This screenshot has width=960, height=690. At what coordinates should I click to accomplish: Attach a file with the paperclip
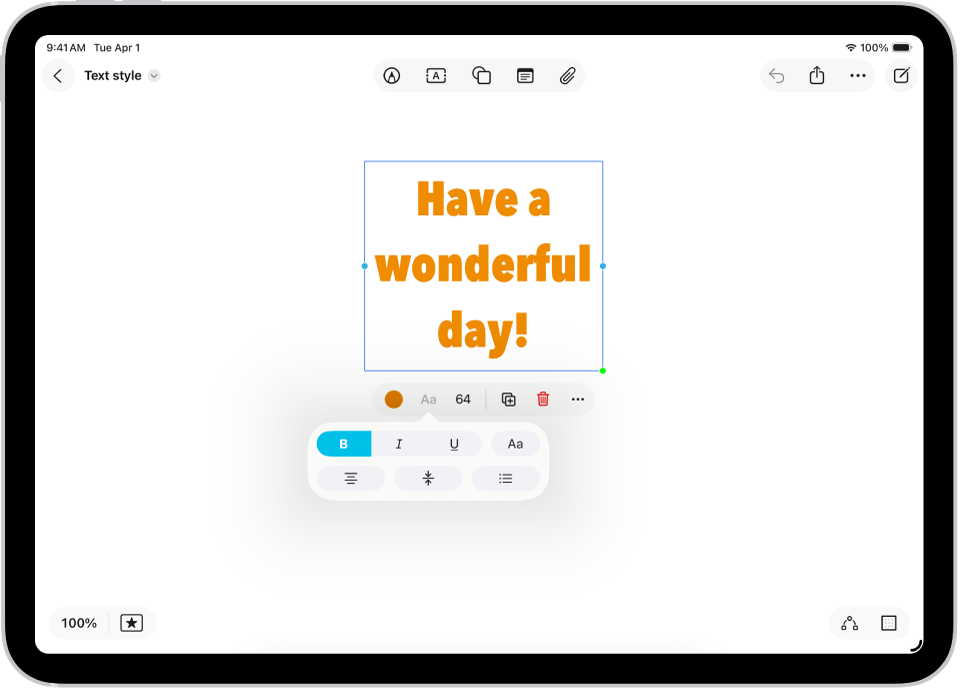pos(568,75)
